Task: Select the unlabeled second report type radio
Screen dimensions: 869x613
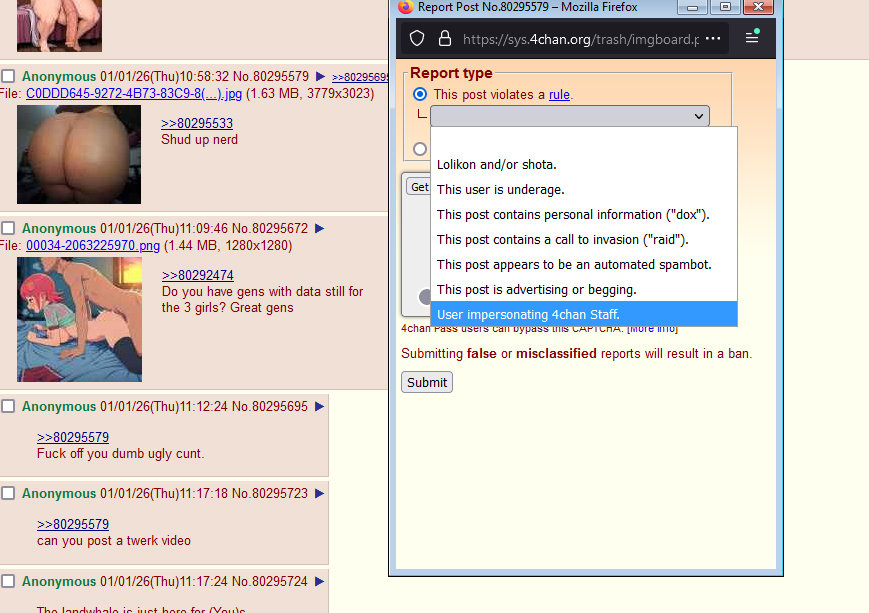Action: (420, 149)
